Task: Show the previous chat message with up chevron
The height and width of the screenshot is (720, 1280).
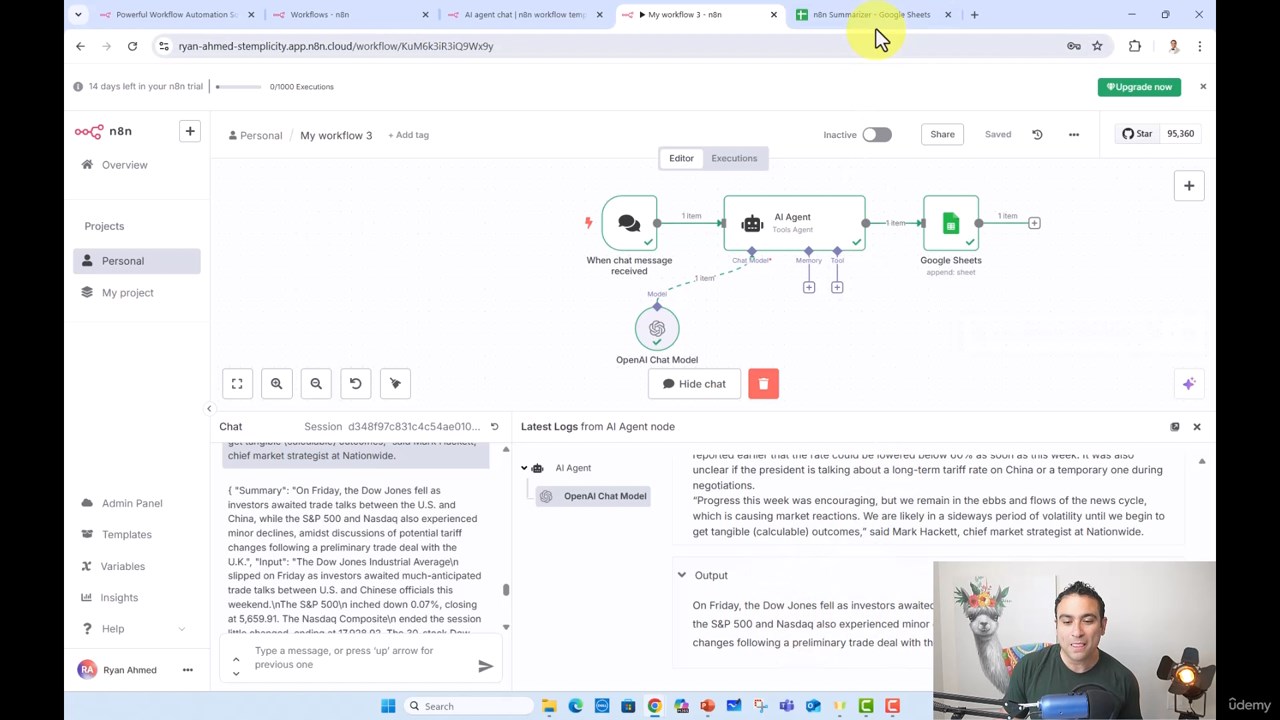Action: pos(236,658)
